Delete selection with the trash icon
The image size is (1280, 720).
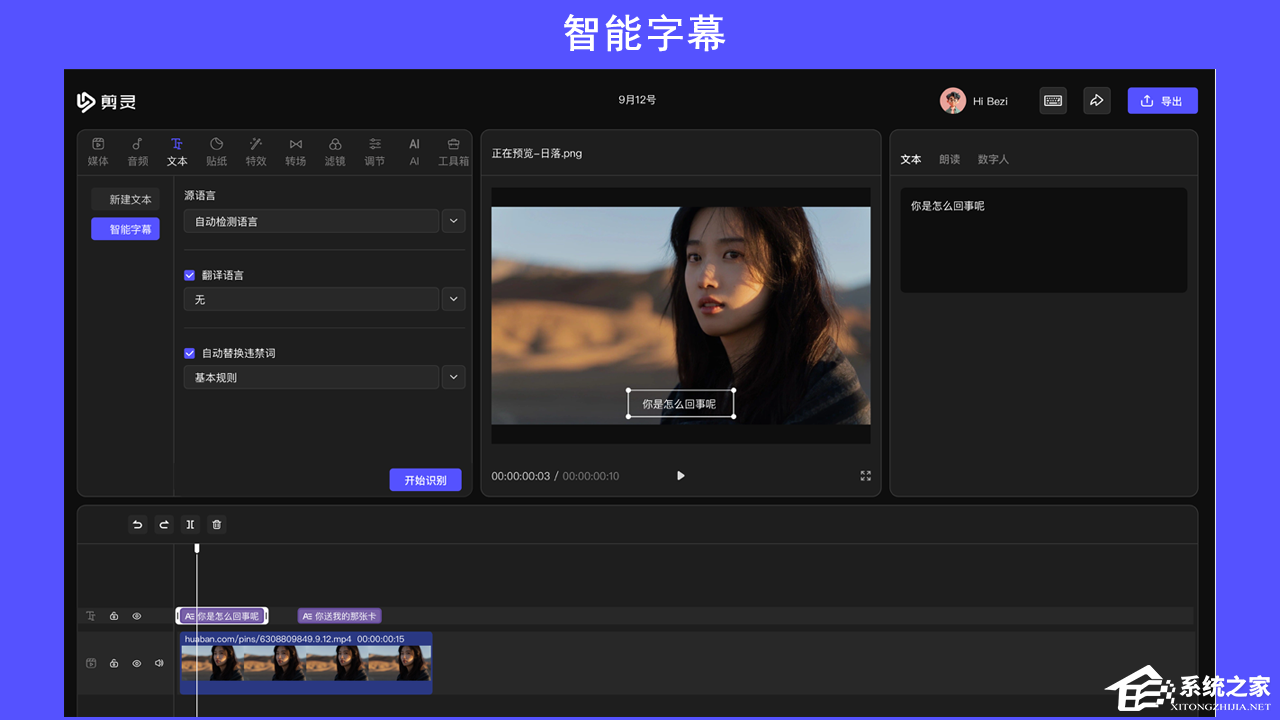pos(217,525)
